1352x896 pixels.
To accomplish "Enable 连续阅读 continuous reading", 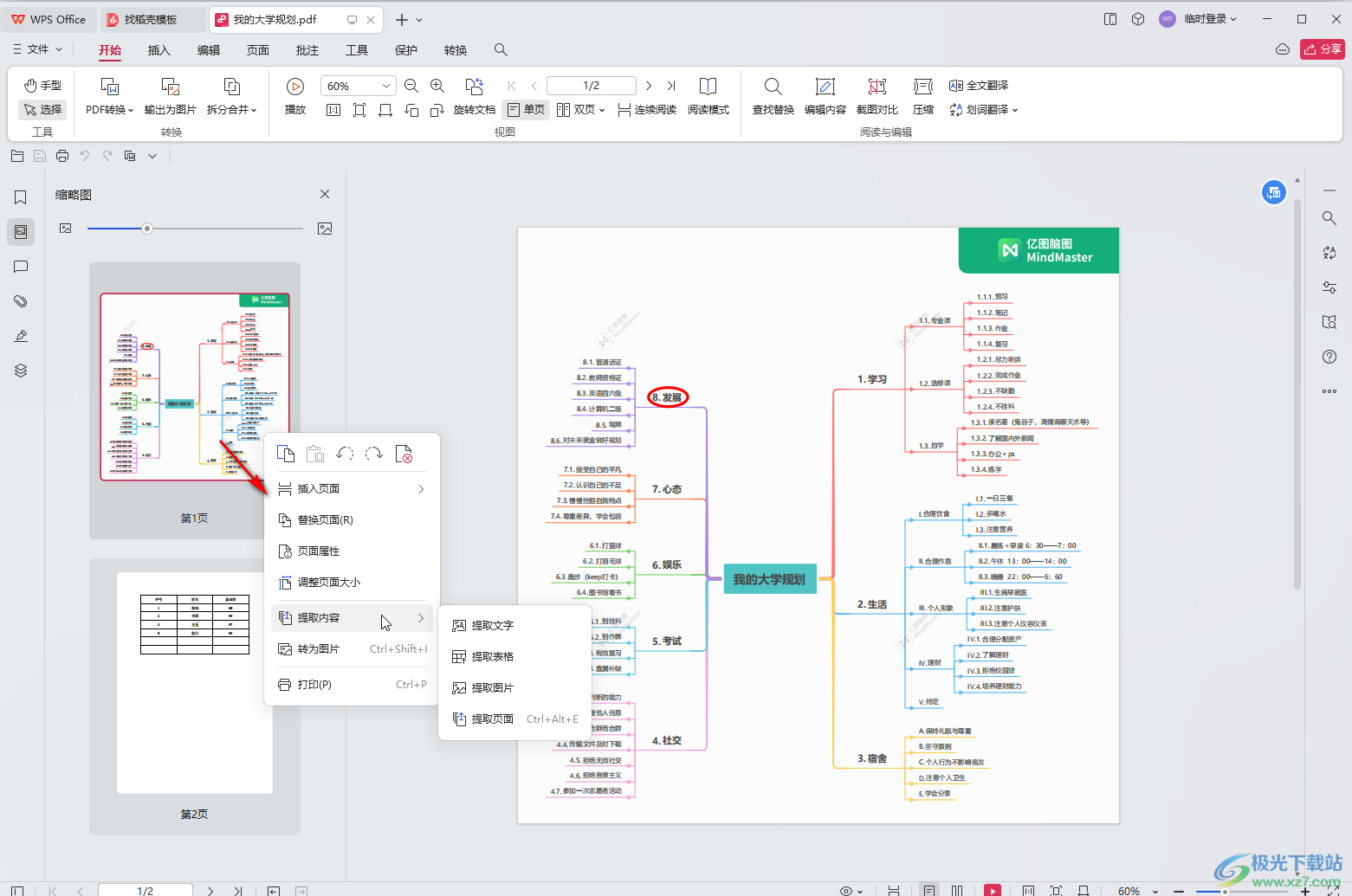I will click(x=647, y=109).
